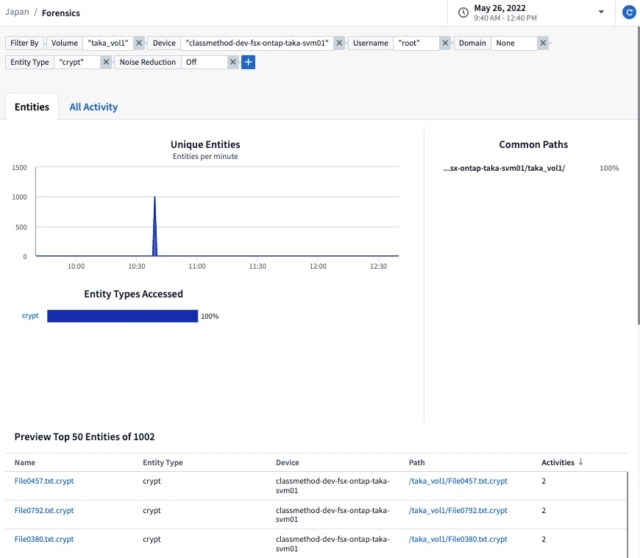
Task: Select the Entities tab
Action: 32,107
